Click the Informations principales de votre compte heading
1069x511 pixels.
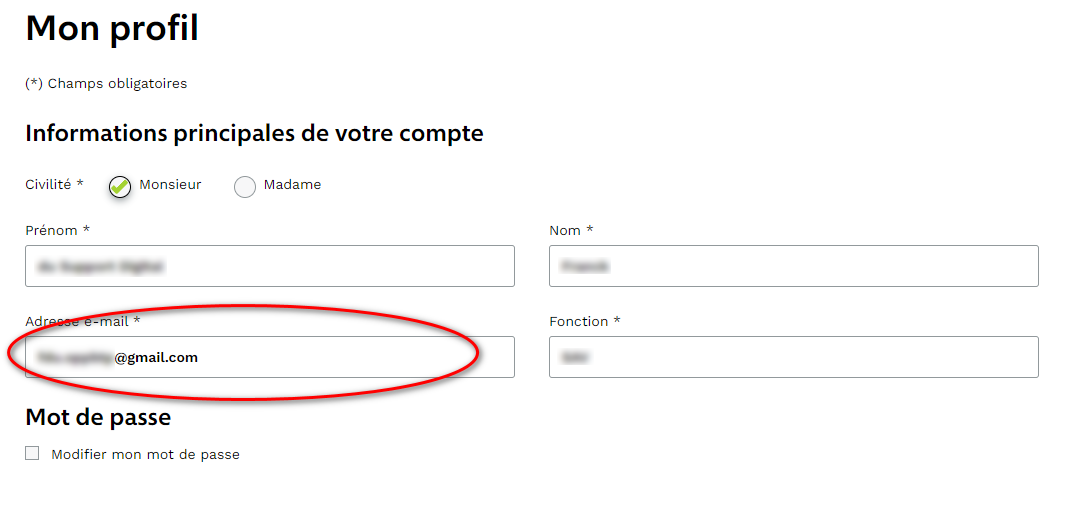254,133
